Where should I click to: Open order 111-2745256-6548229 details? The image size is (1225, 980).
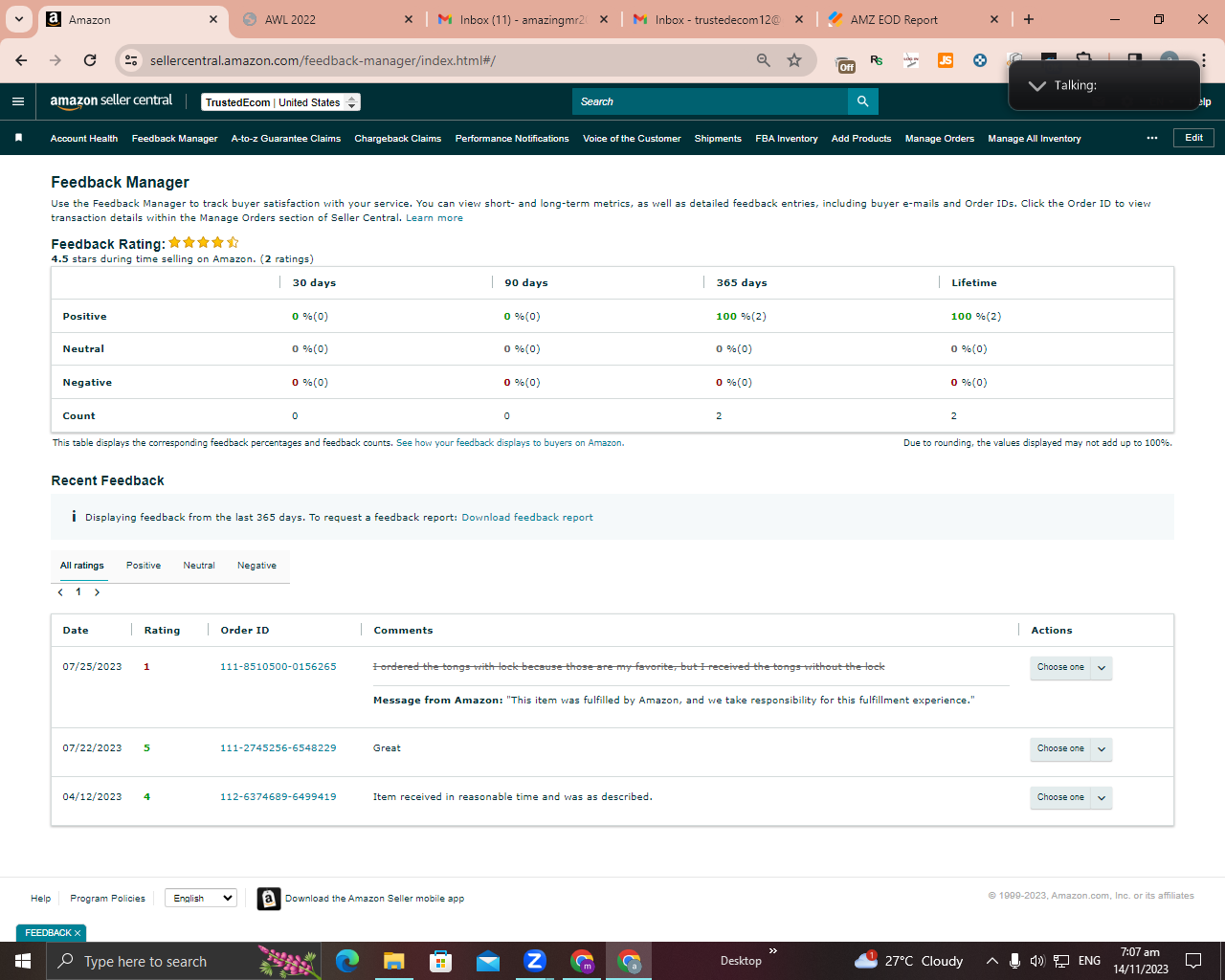(x=278, y=748)
